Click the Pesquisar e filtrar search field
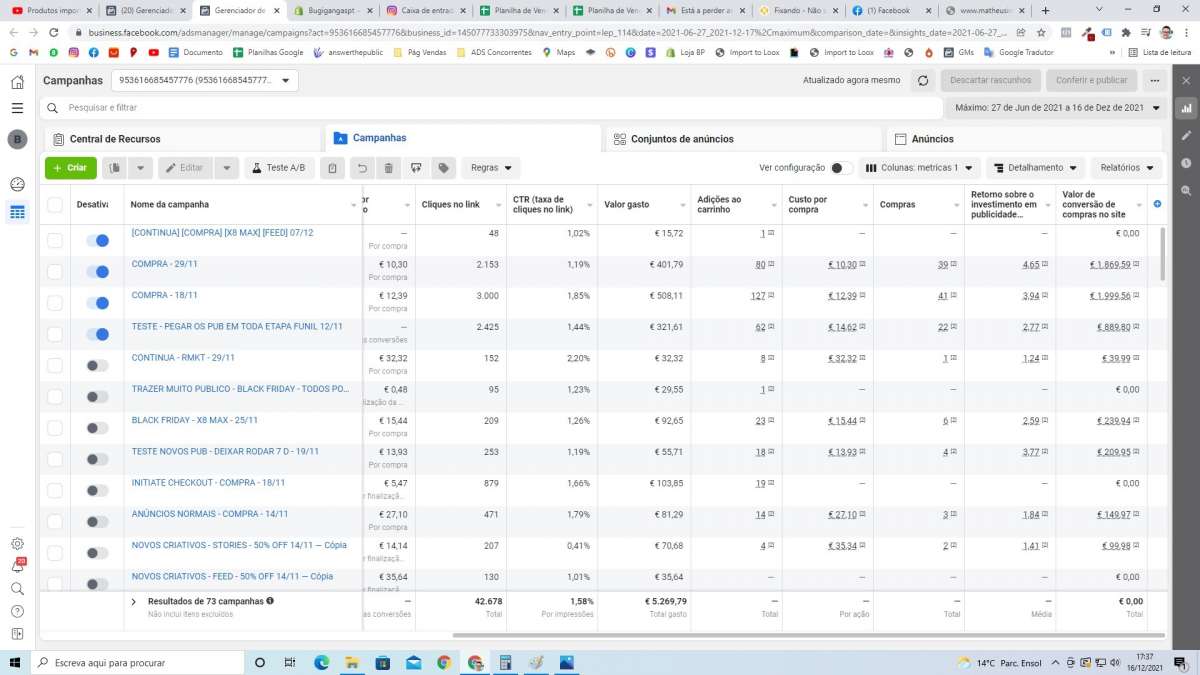This screenshot has width=1200, height=675. coord(490,107)
